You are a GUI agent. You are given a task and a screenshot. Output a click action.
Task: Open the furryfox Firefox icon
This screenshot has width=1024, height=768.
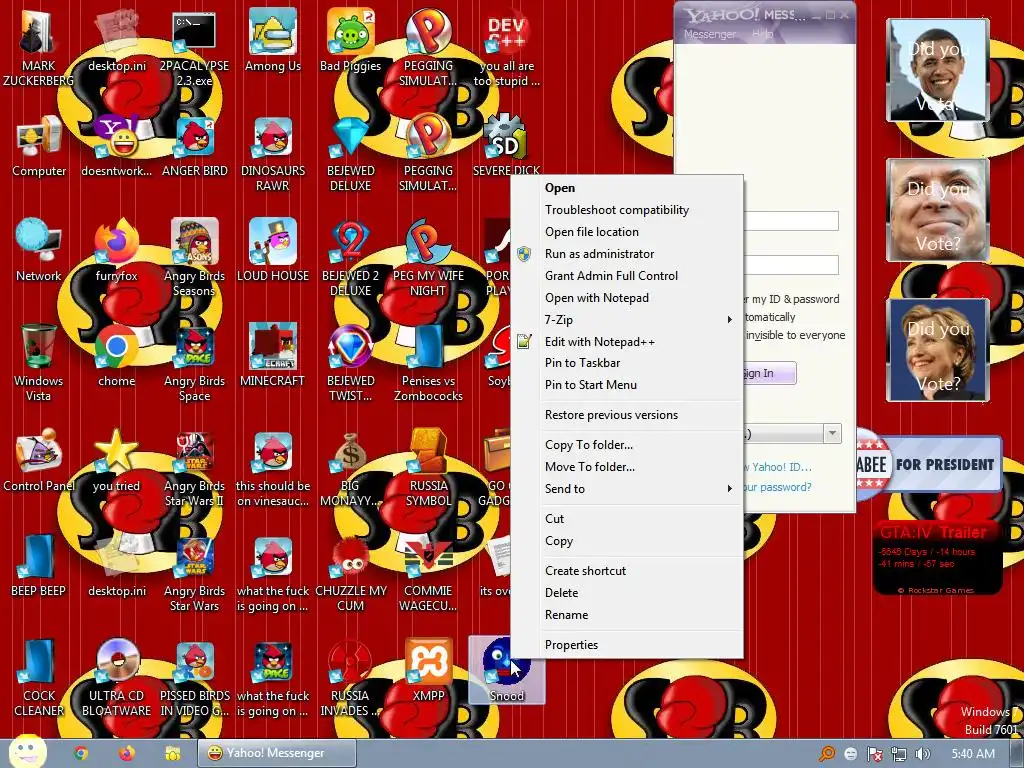116,250
